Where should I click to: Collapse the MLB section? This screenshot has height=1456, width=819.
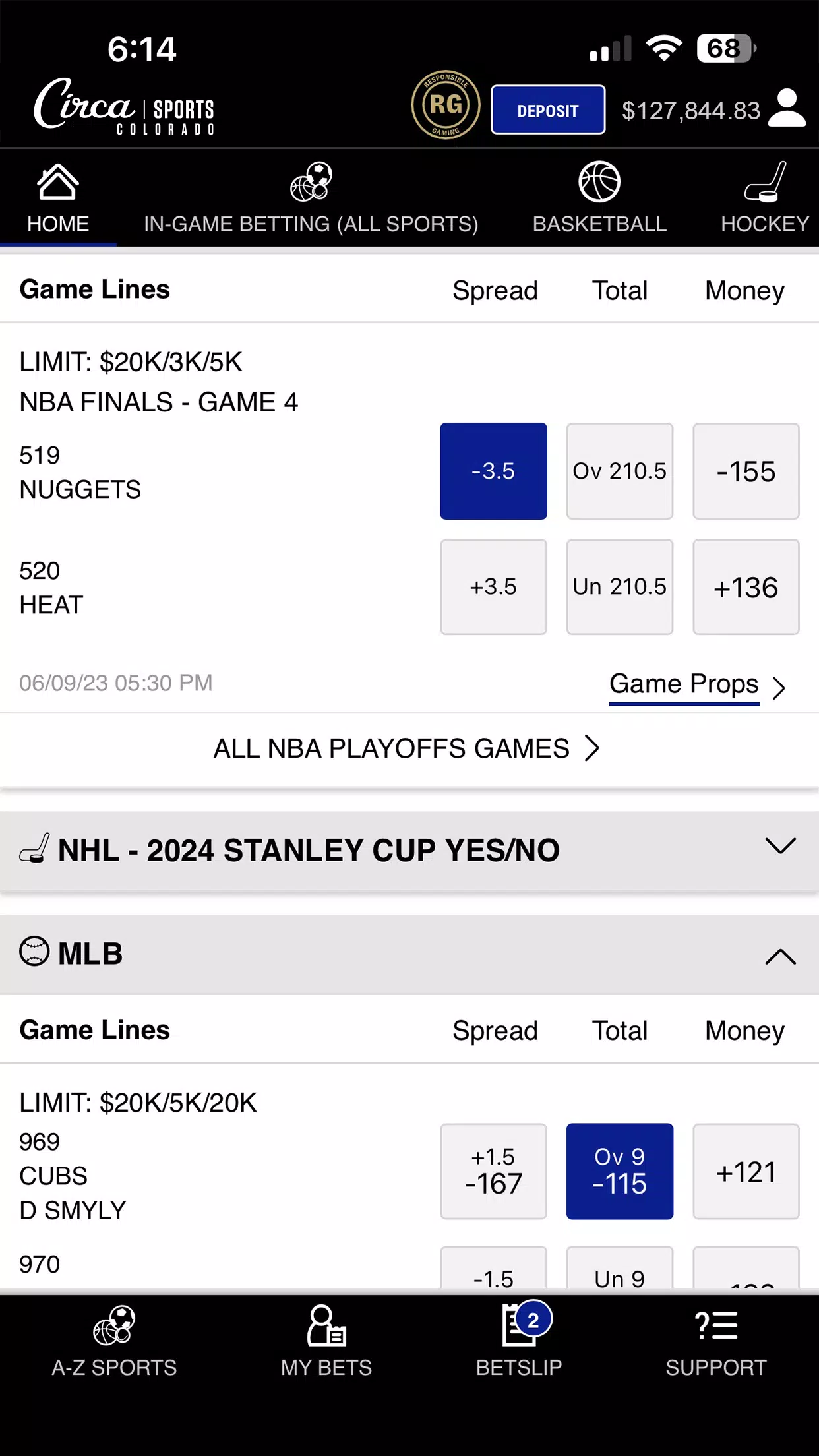click(x=780, y=956)
